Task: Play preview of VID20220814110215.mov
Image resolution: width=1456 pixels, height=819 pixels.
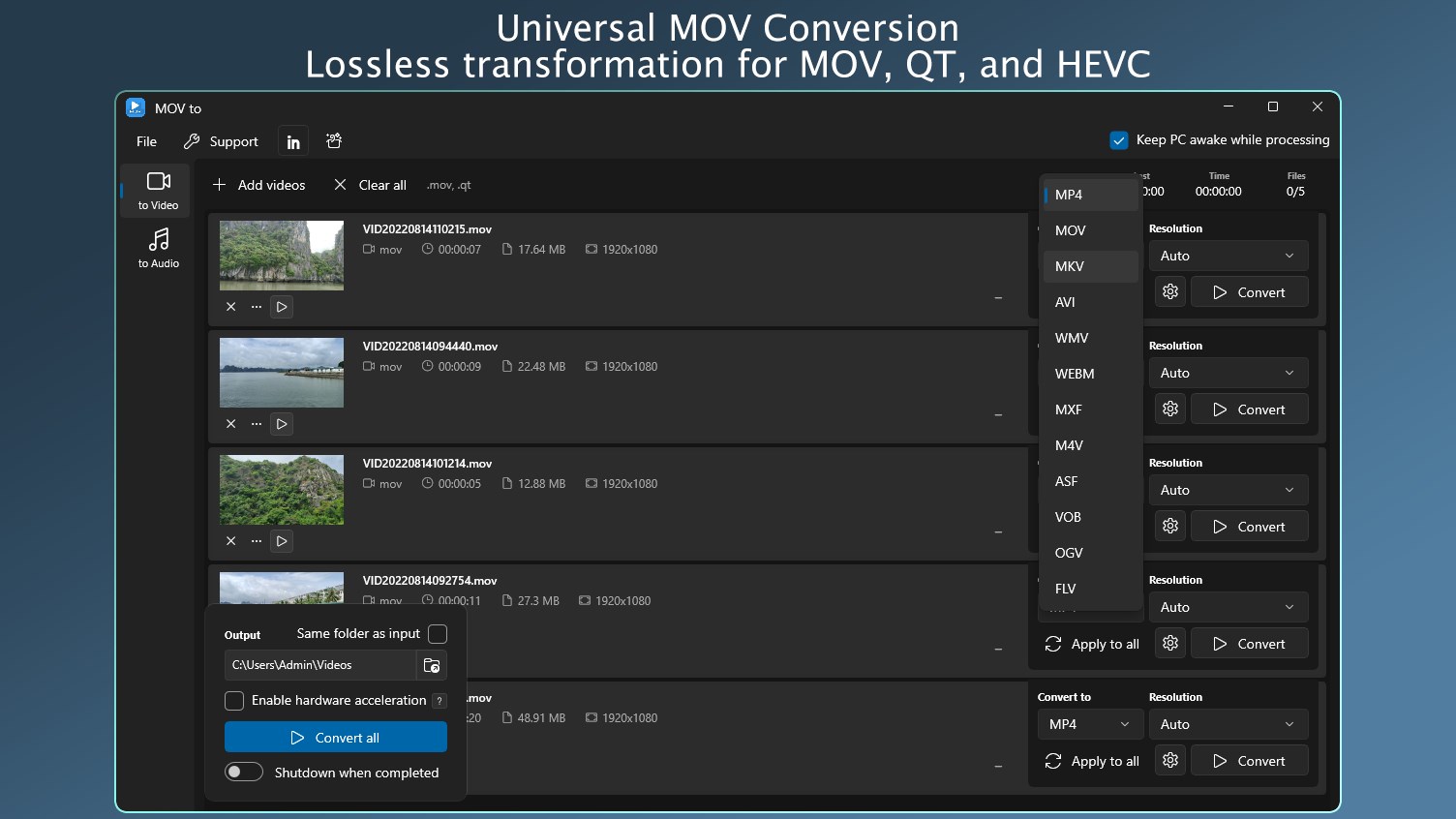Action: [282, 307]
